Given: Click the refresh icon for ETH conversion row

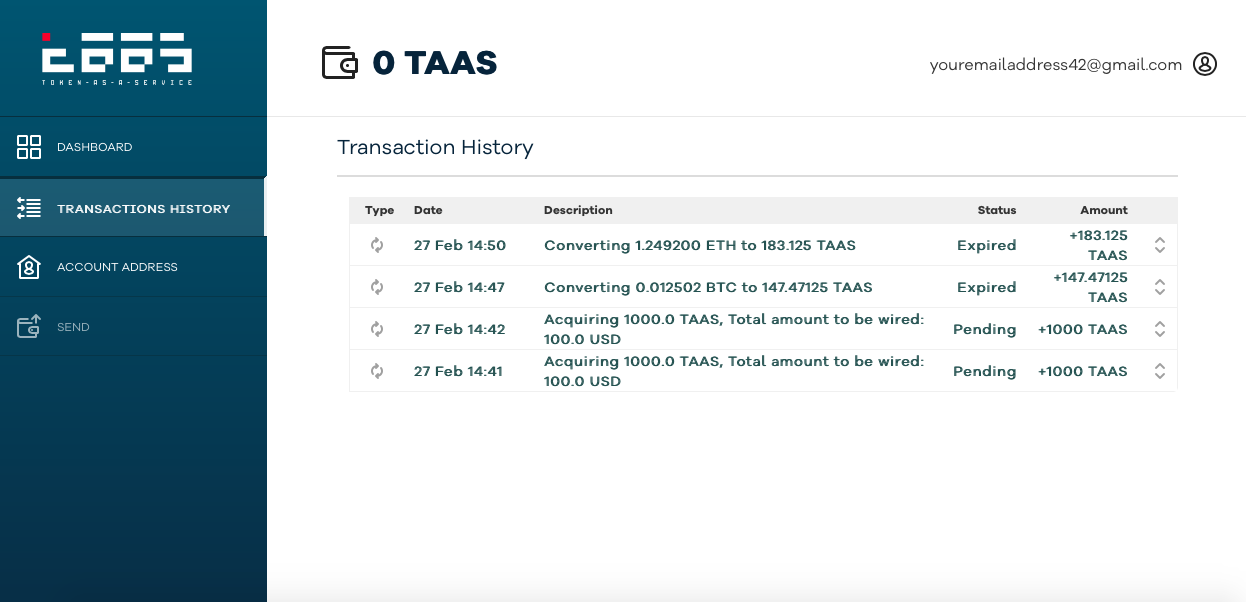Looking at the screenshot, I should [377, 245].
